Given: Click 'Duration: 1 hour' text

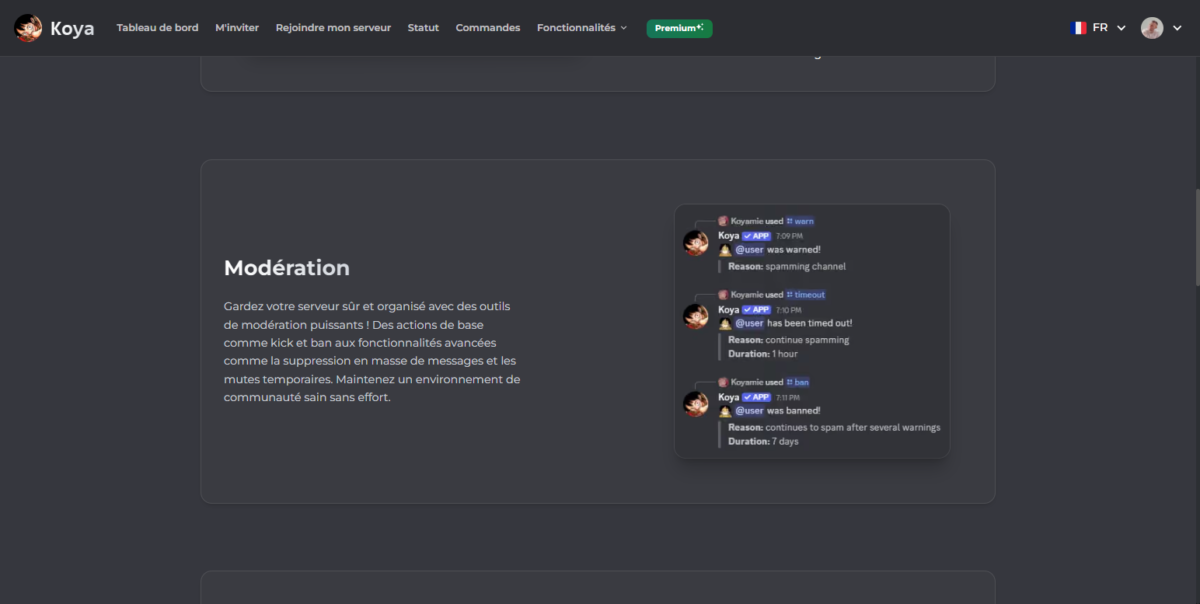Looking at the screenshot, I should (763, 354).
